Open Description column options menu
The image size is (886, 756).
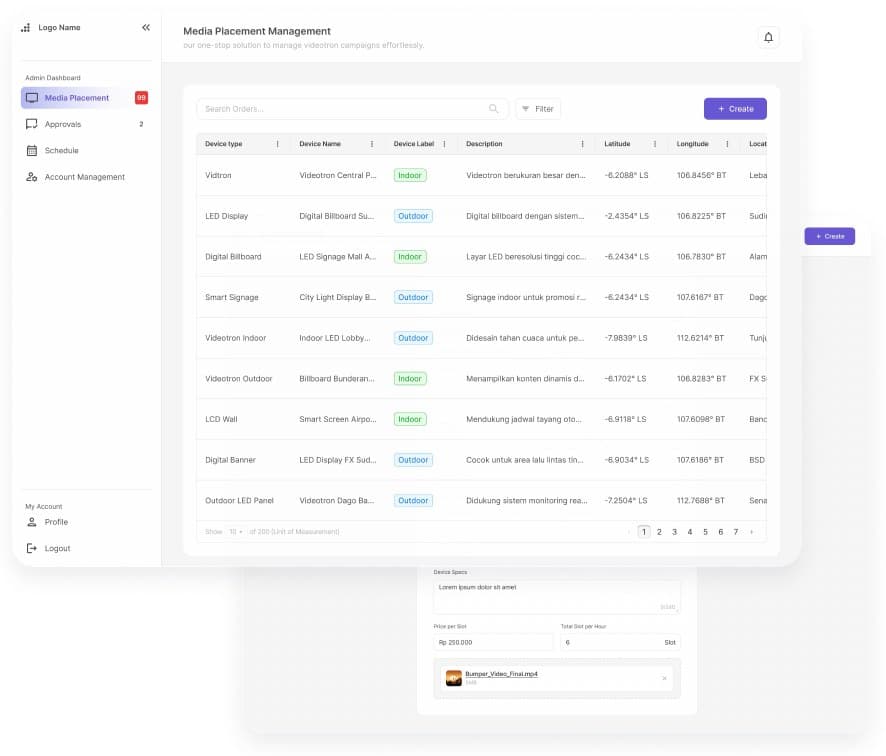pos(583,144)
